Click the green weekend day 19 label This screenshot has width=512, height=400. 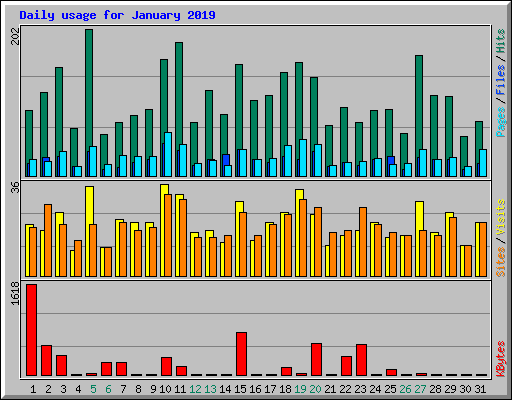coord(300,389)
